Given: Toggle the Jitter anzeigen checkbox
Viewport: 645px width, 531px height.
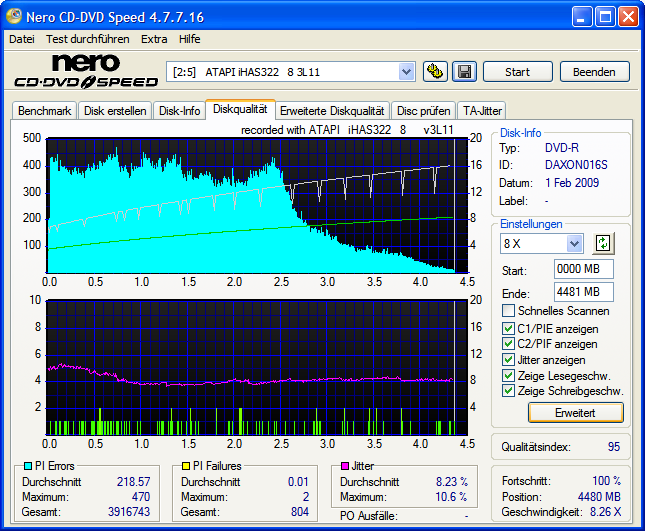Looking at the screenshot, I should 509,360.
